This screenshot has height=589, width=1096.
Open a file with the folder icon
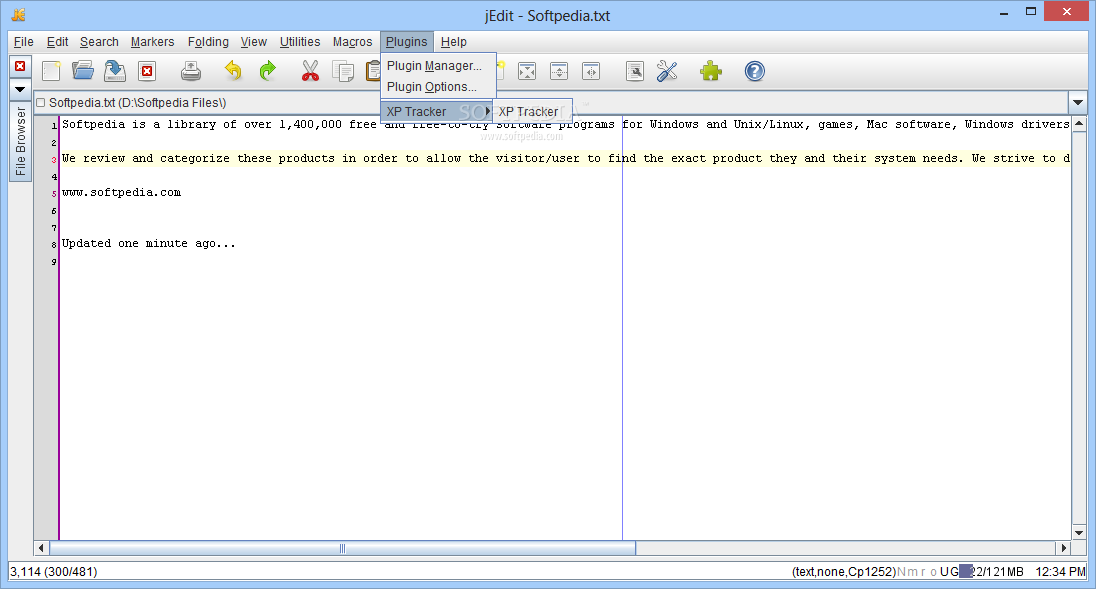click(82, 71)
